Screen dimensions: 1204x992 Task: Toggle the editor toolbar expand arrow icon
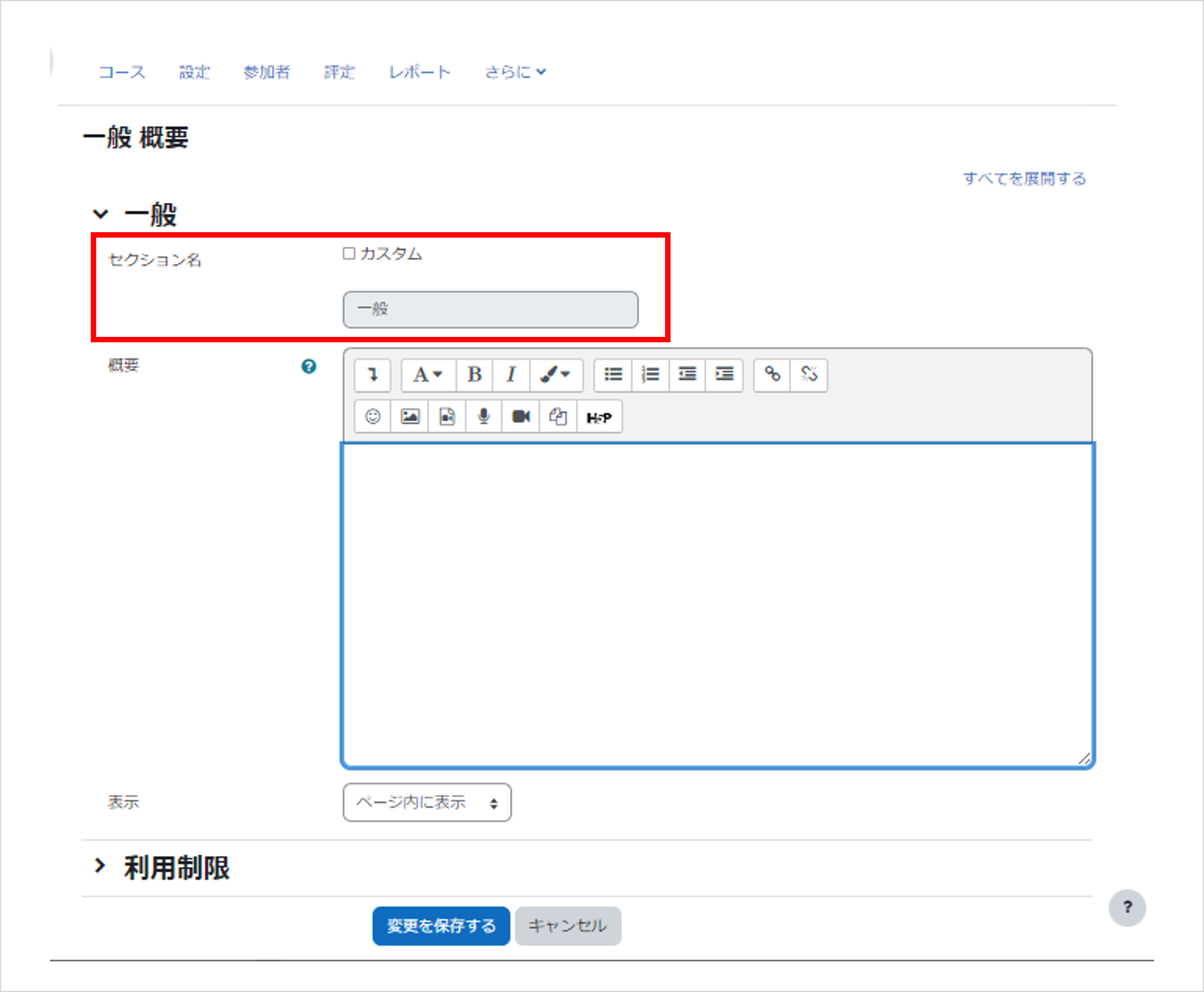pos(373,375)
